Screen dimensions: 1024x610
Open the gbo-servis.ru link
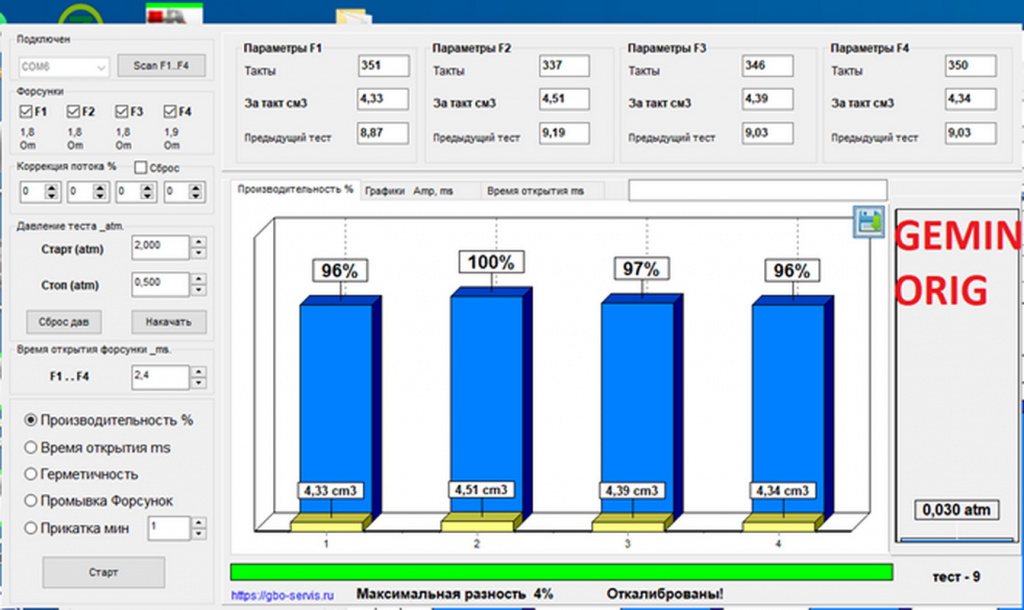pyautogui.click(x=282, y=596)
